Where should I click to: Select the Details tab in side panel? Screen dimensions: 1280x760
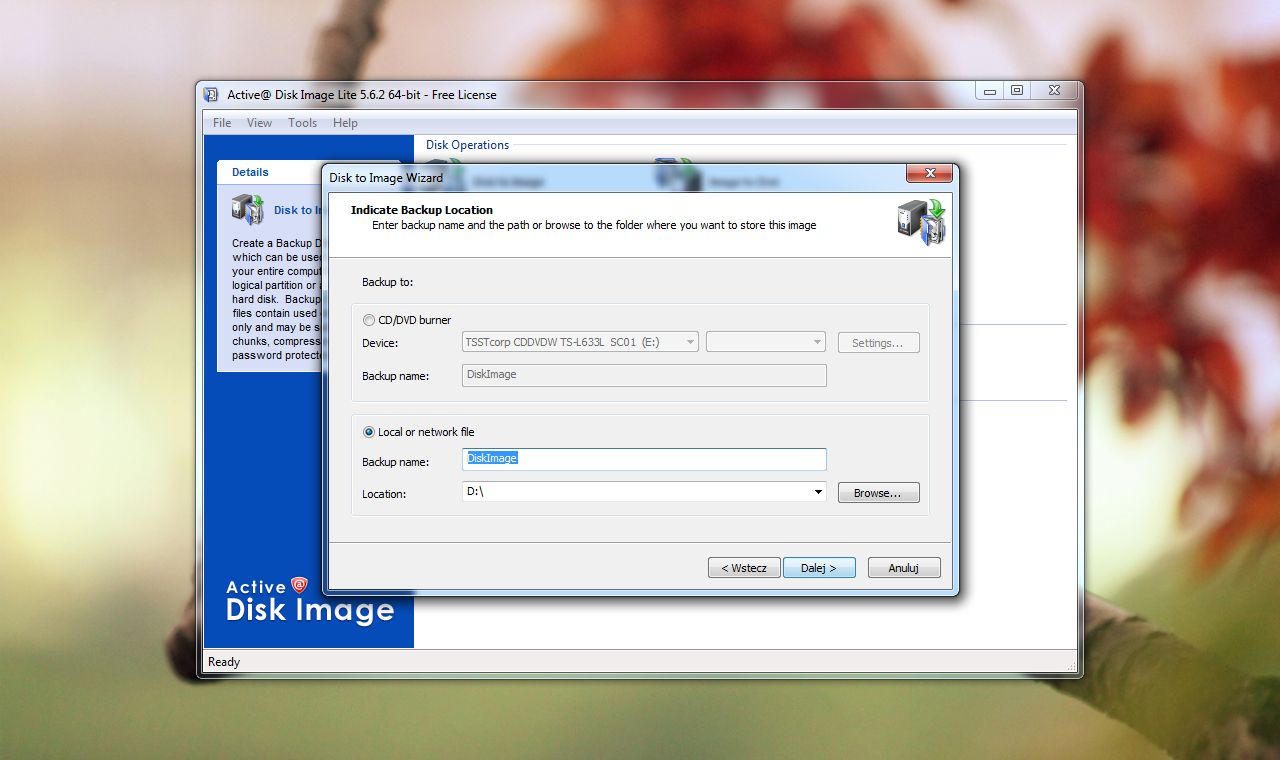click(x=250, y=172)
